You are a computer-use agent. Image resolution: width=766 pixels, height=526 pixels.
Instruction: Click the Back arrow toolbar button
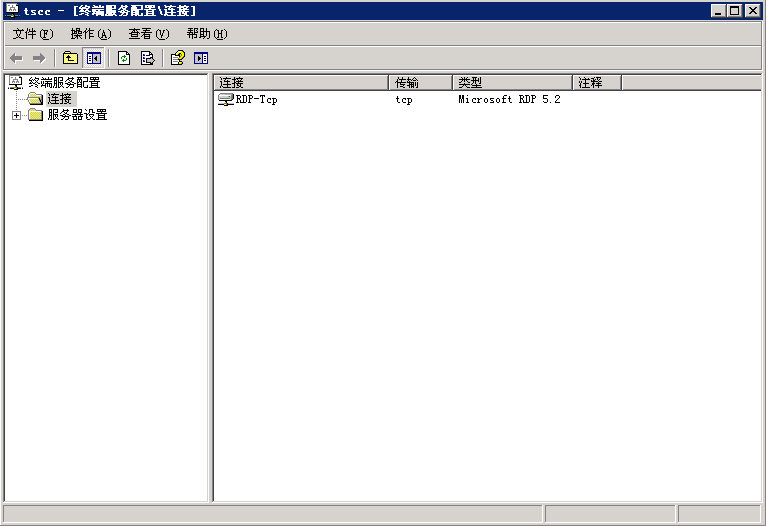(x=17, y=59)
